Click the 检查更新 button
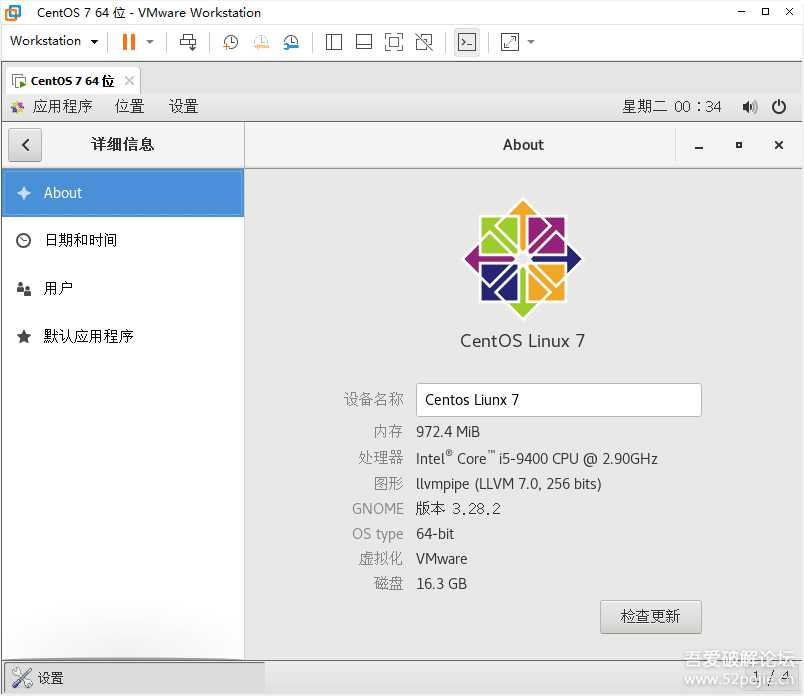804x696 pixels. tap(651, 617)
